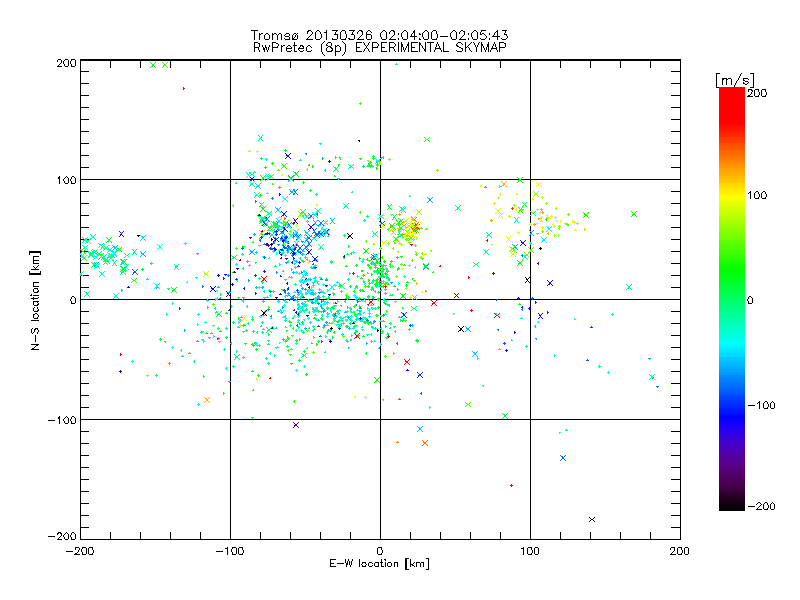This screenshot has width=800, height=600.
Task: Click the black X marker near bottom right
Action: pyautogui.click(x=592, y=519)
